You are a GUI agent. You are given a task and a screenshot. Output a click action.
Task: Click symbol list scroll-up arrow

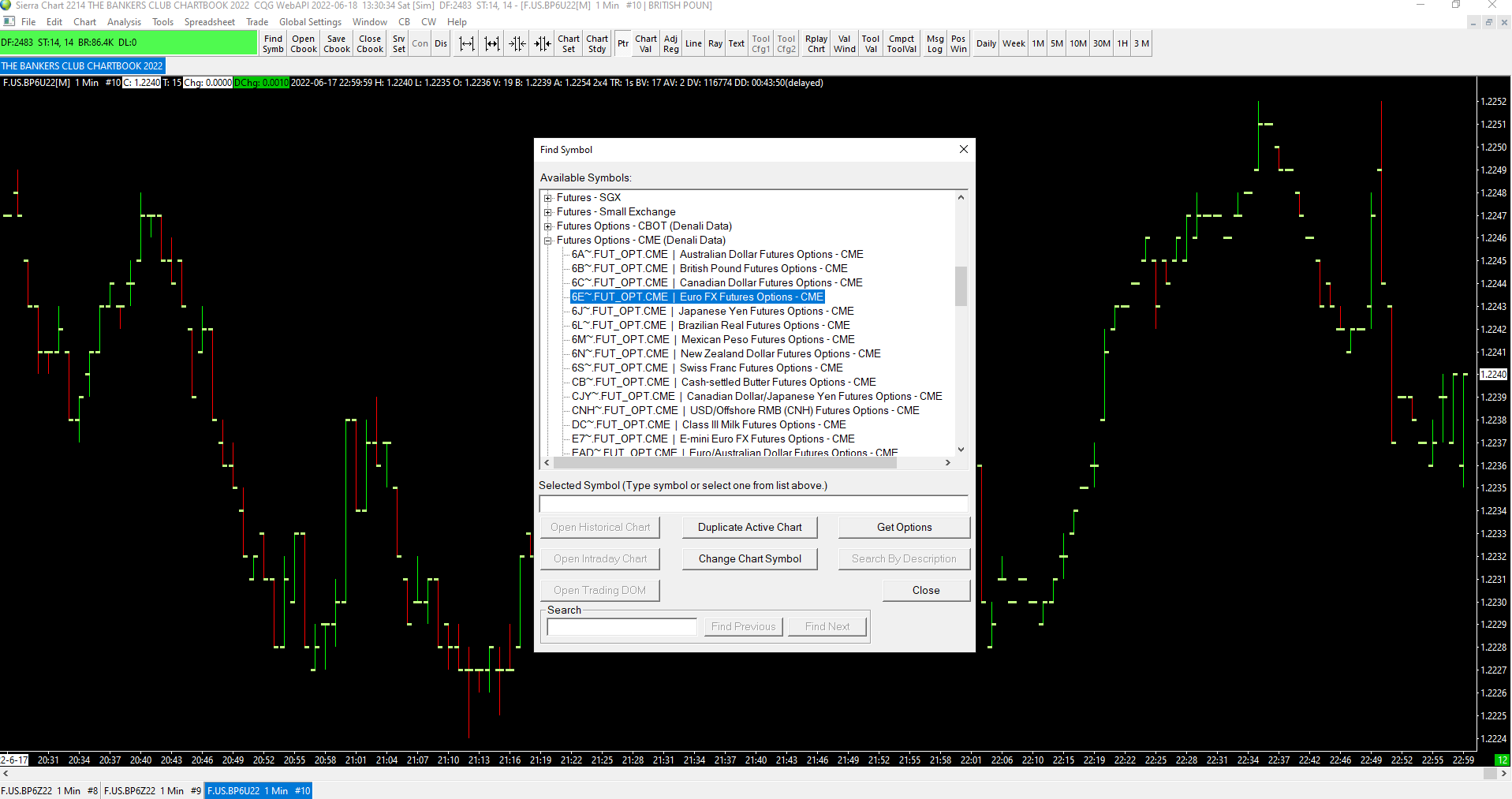(961, 197)
